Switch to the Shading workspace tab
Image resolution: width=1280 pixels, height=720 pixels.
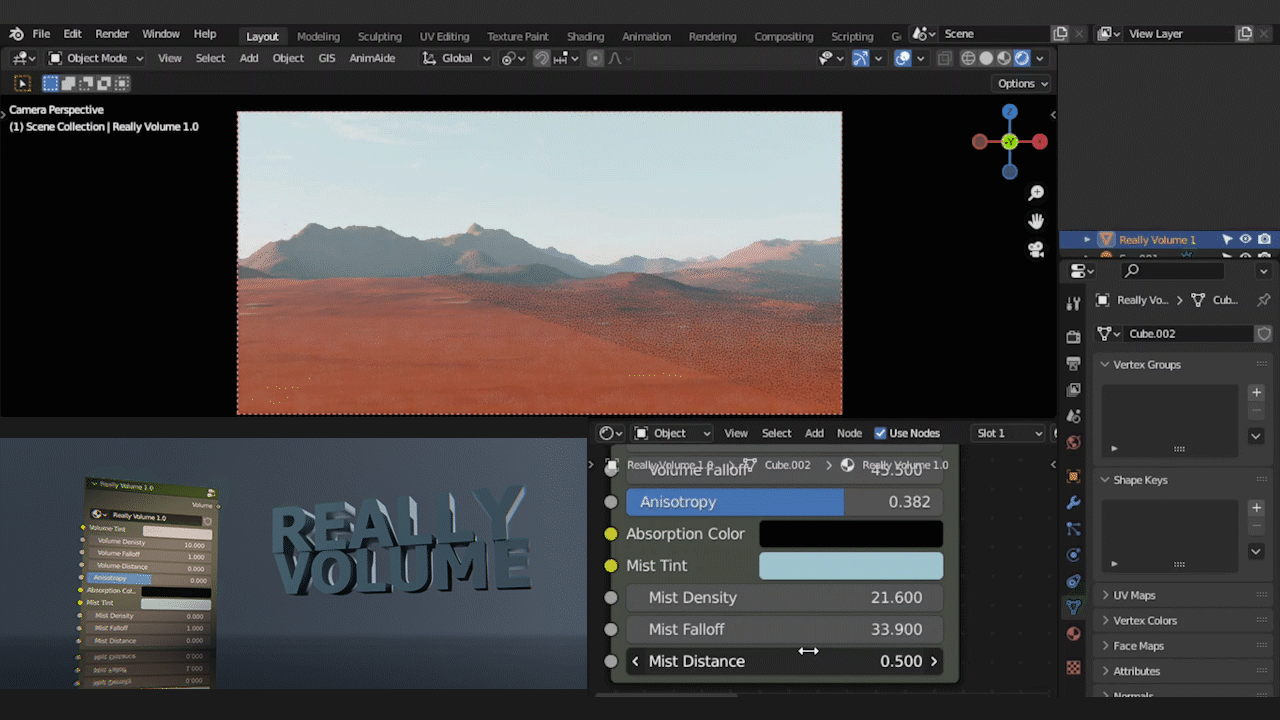pyautogui.click(x=585, y=36)
